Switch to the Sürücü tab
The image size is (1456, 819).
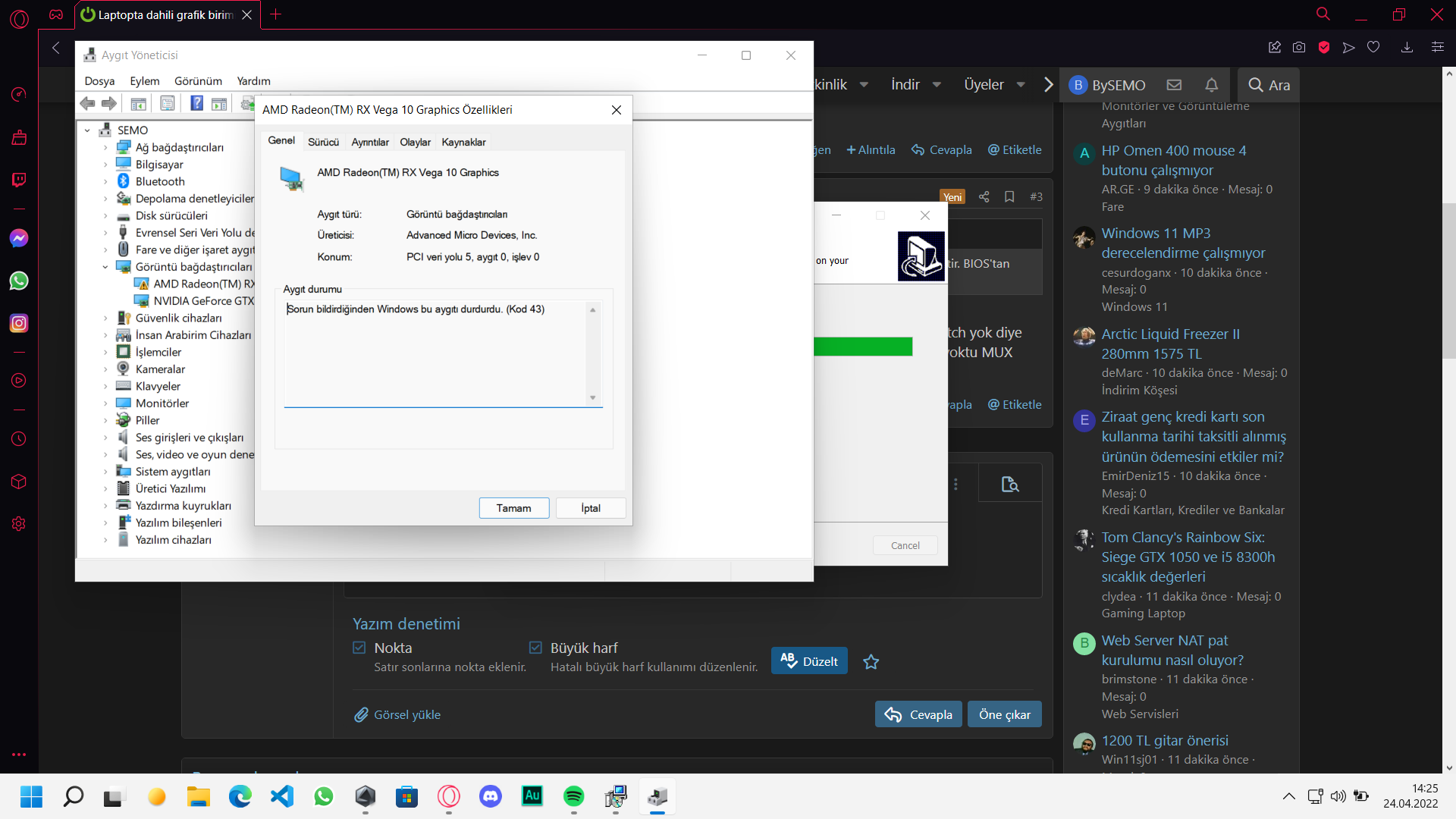(323, 142)
